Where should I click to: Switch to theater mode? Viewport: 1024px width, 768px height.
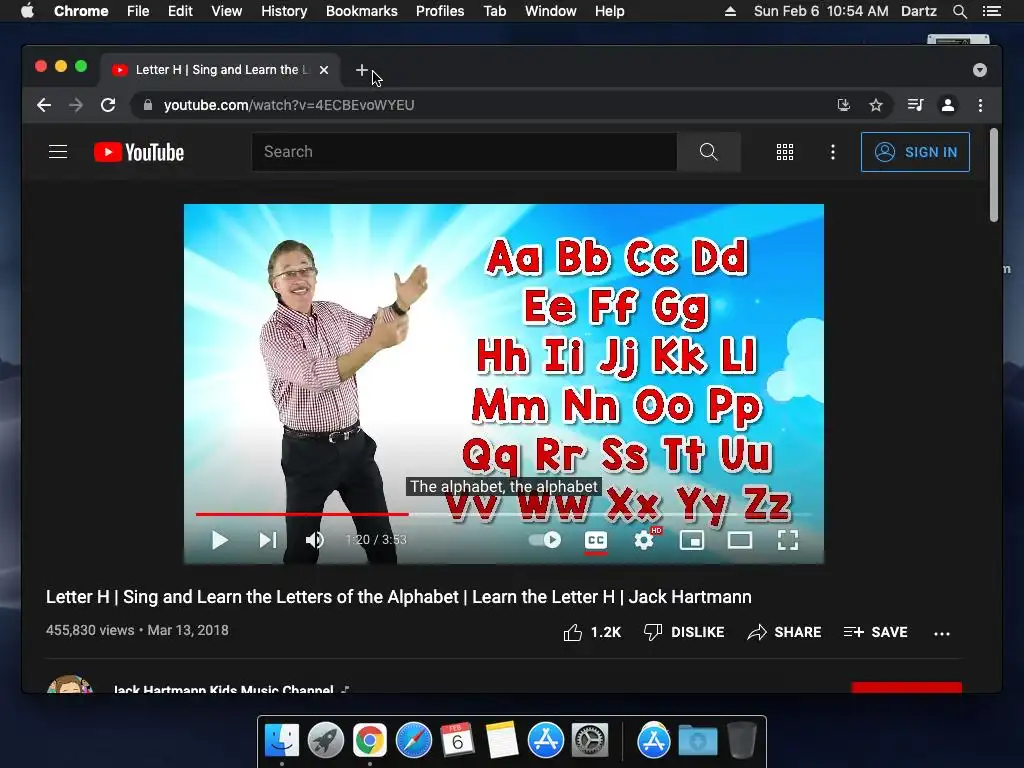[x=740, y=540]
